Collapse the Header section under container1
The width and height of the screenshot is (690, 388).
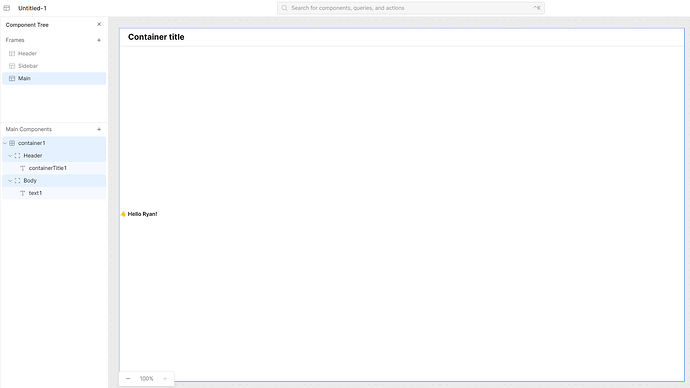[x=10, y=156]
